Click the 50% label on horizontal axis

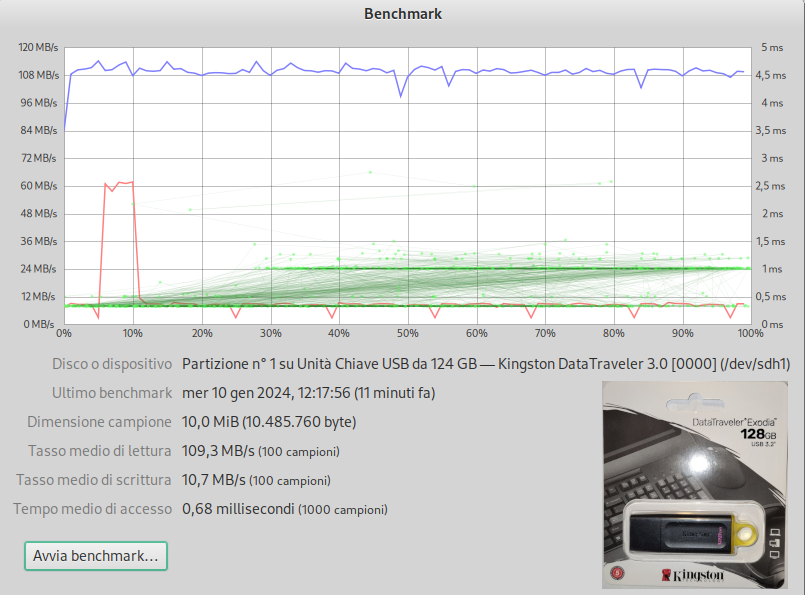coord(407,333)
